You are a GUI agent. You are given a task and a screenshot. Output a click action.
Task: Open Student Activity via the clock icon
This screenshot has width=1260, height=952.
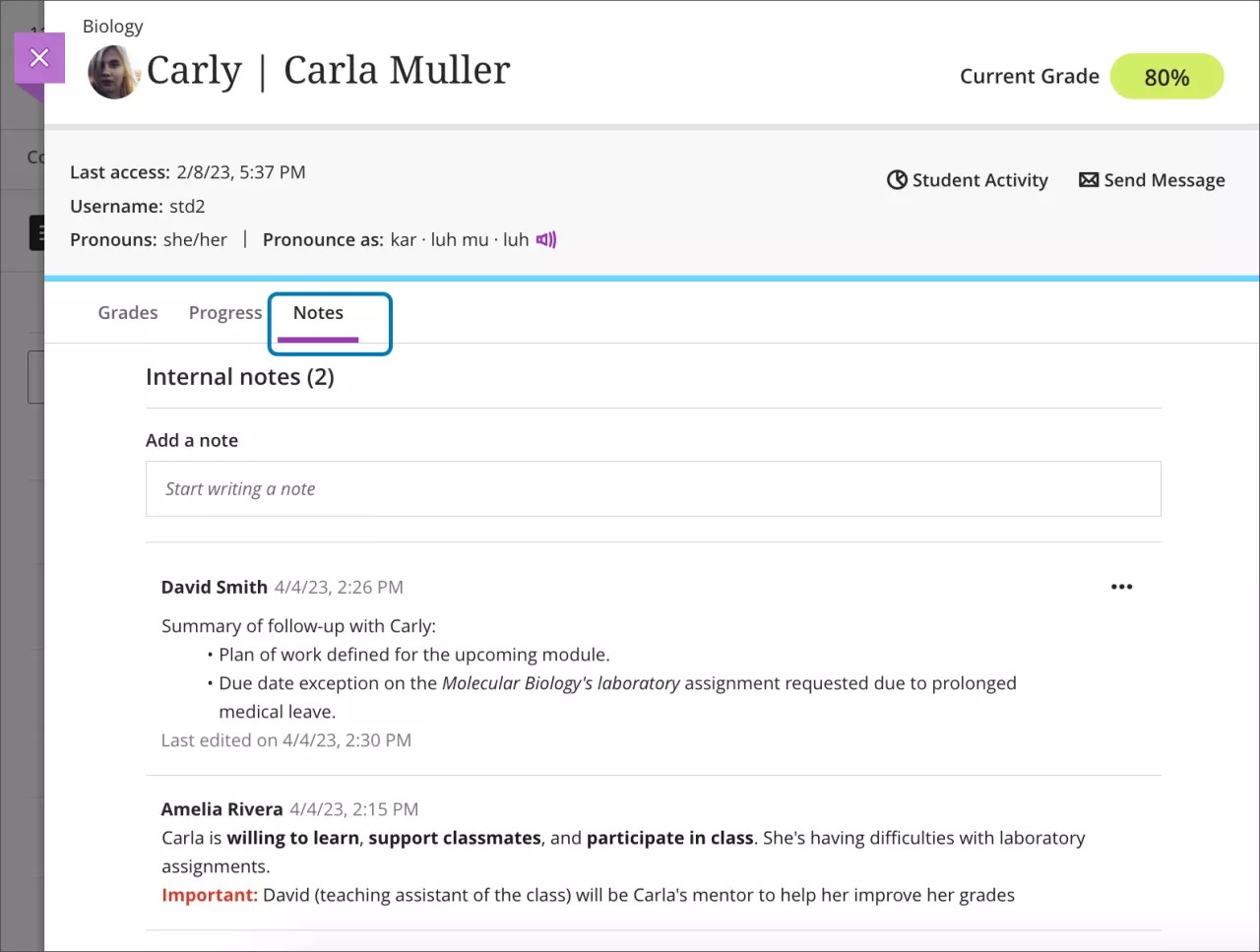(x=897, y=180)
